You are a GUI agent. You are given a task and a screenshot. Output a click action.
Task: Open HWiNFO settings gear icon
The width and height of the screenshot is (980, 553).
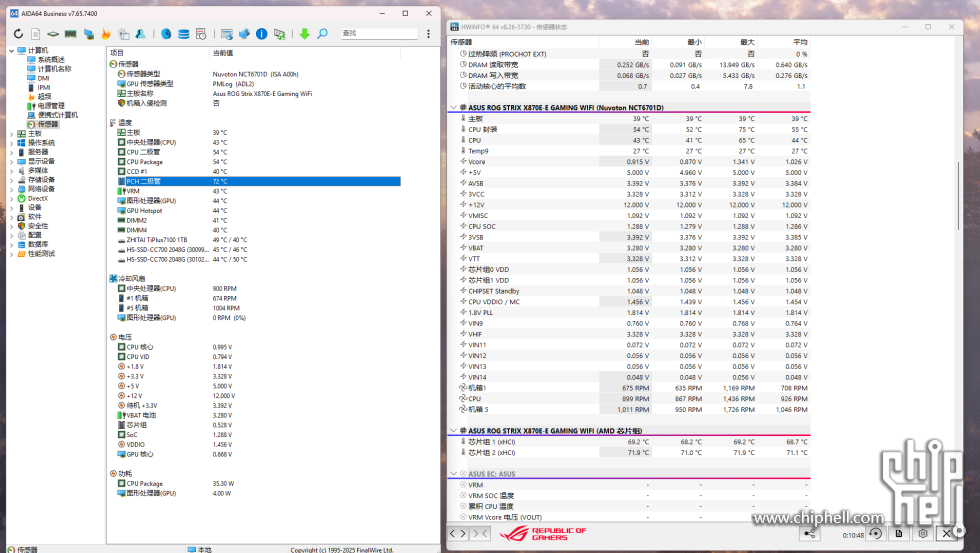(x=922, y=534)
